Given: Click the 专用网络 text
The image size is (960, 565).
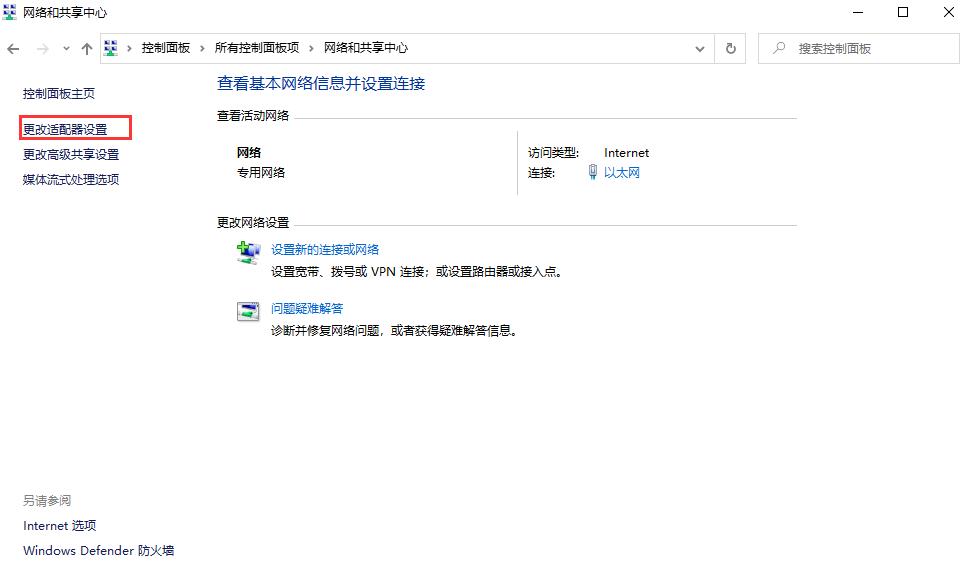Looking at the screenshot, I should pos(261,173).
